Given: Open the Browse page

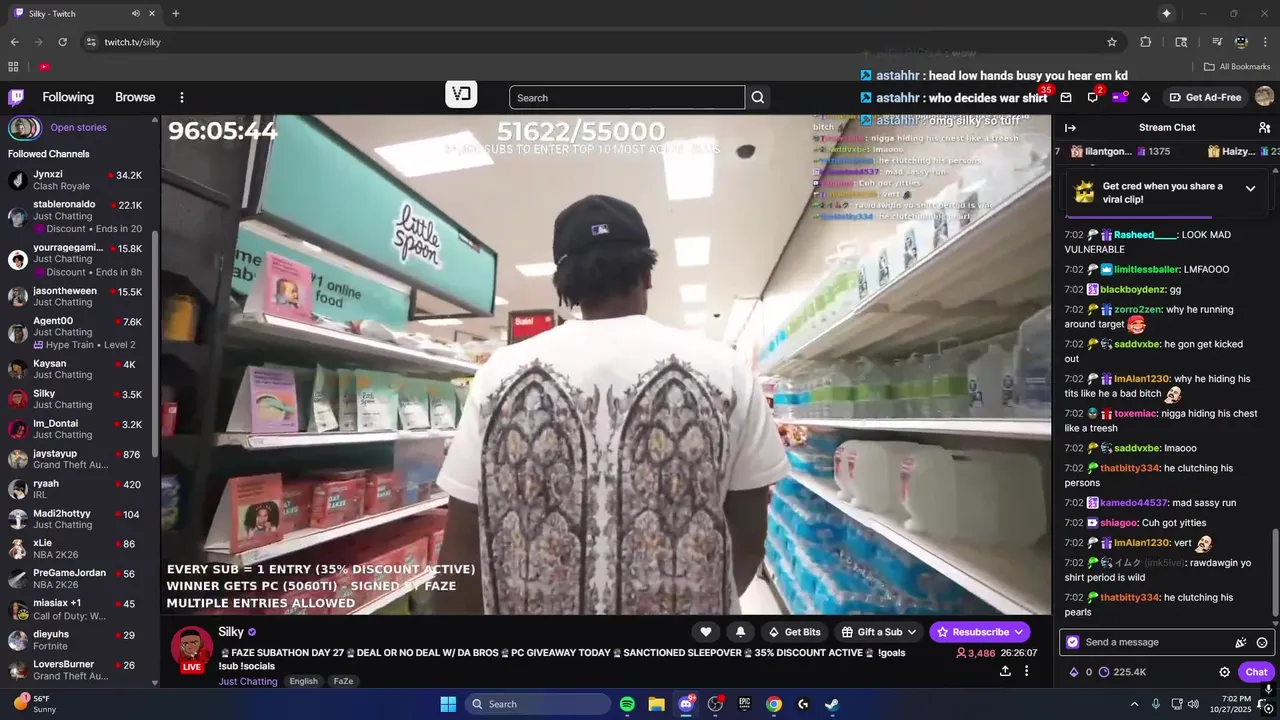Looking at the screenshot, I should point(135,97).
